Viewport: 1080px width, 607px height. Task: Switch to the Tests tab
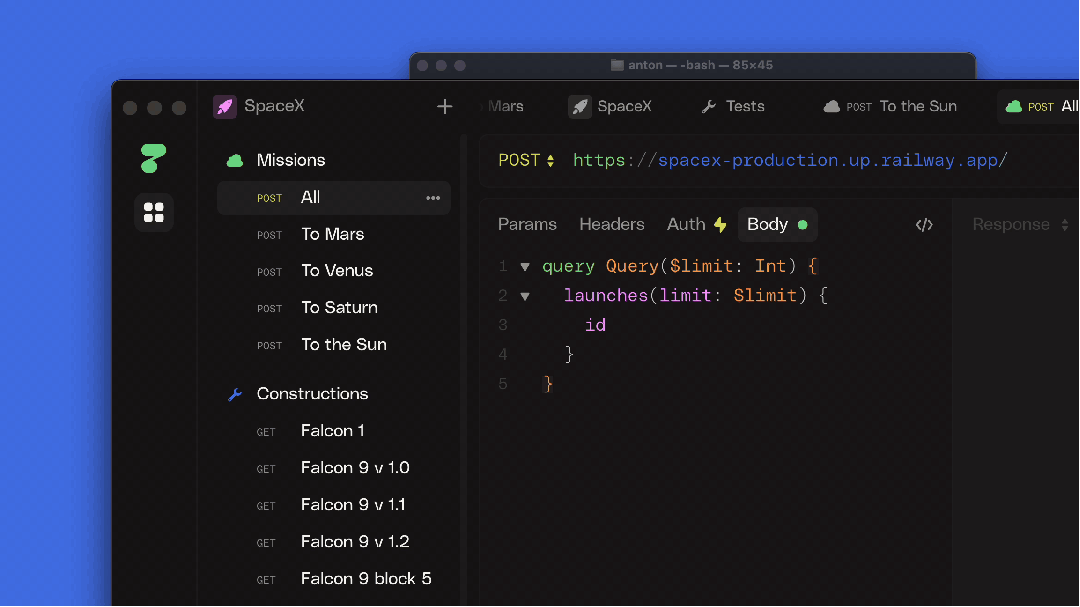(x=733, y=106)
